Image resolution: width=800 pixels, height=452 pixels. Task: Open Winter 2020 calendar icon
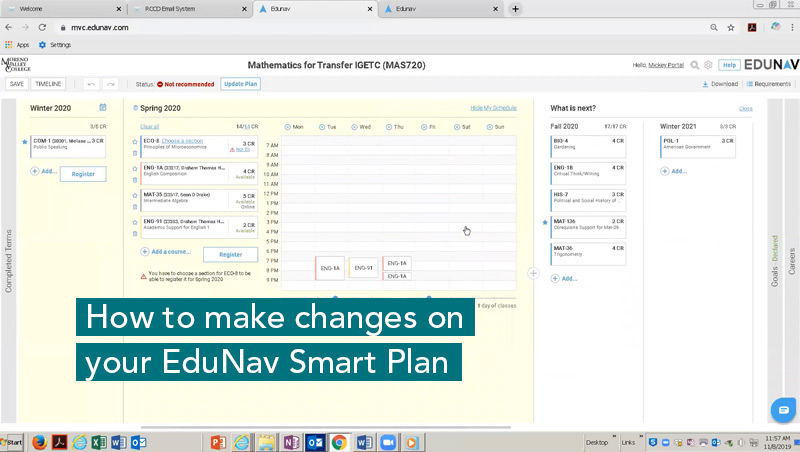(x=103, y=107)
